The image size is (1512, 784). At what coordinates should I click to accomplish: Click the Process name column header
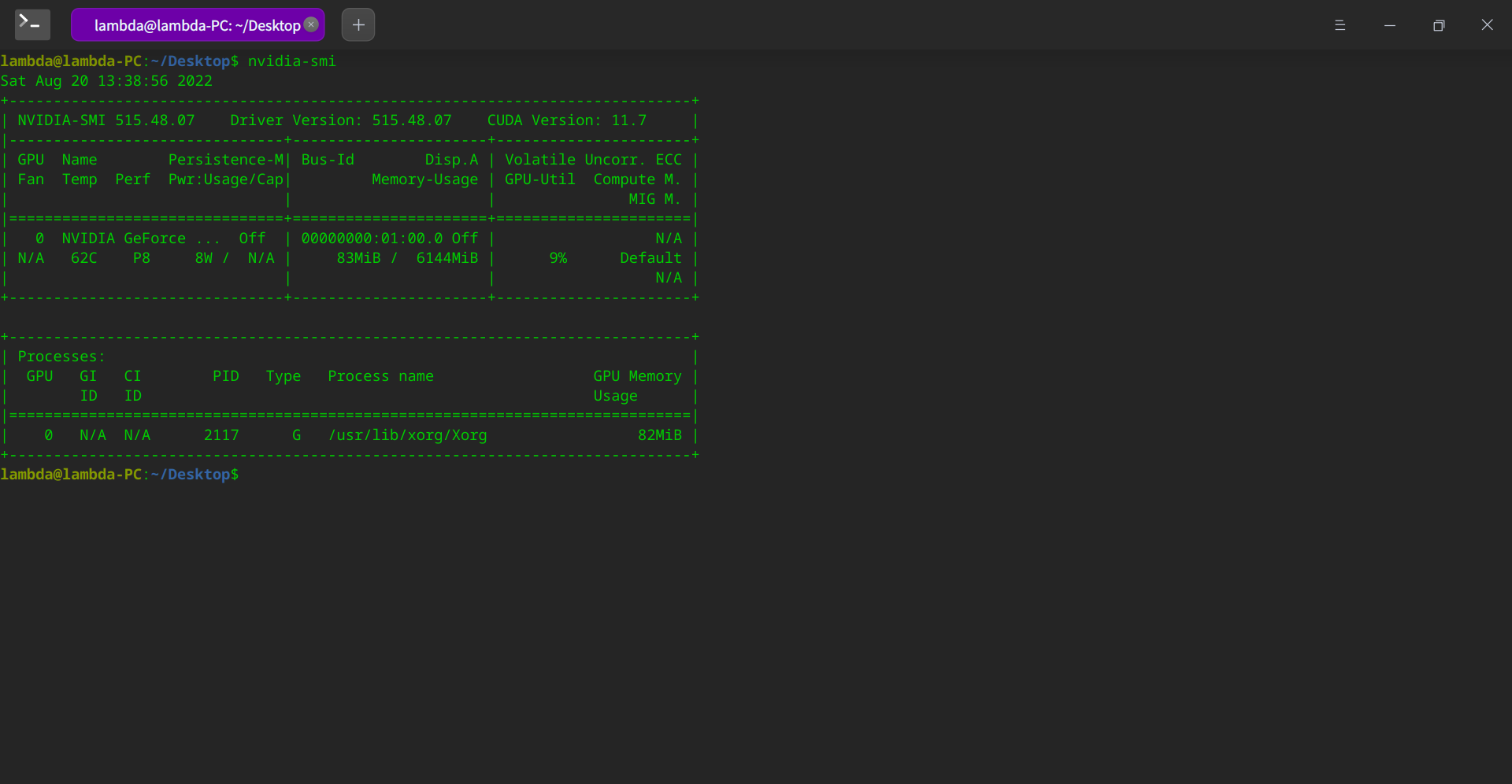click(x=380, y=376)
